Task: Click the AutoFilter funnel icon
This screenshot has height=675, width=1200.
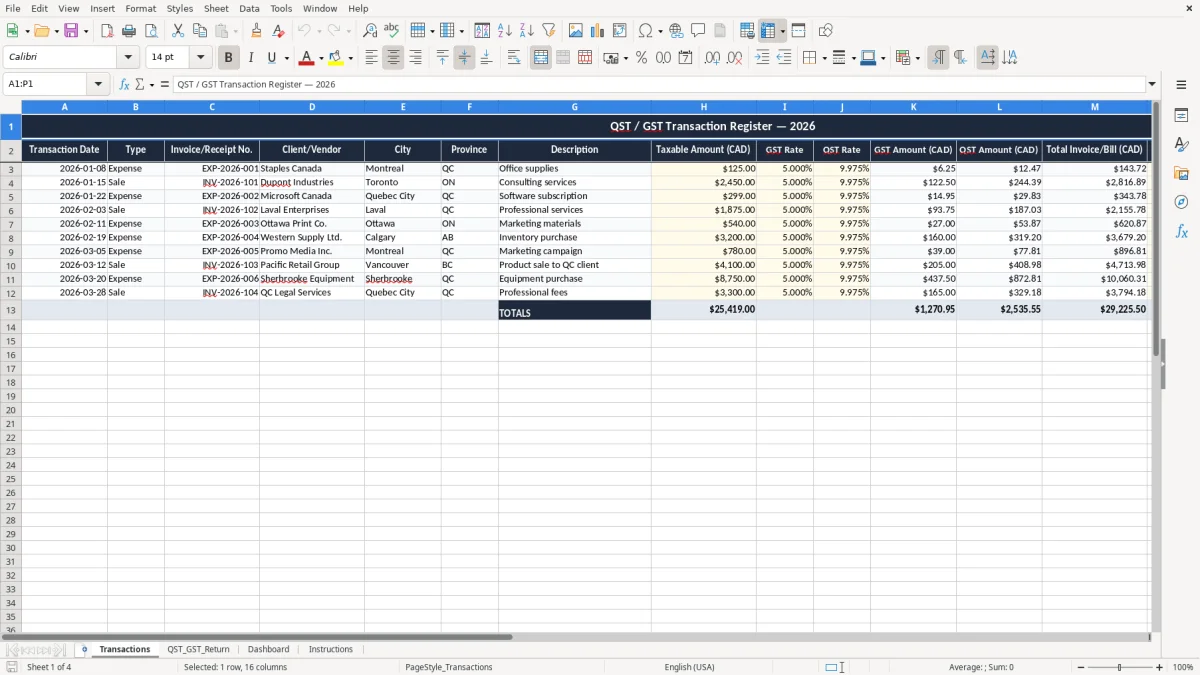Action: 549,31
